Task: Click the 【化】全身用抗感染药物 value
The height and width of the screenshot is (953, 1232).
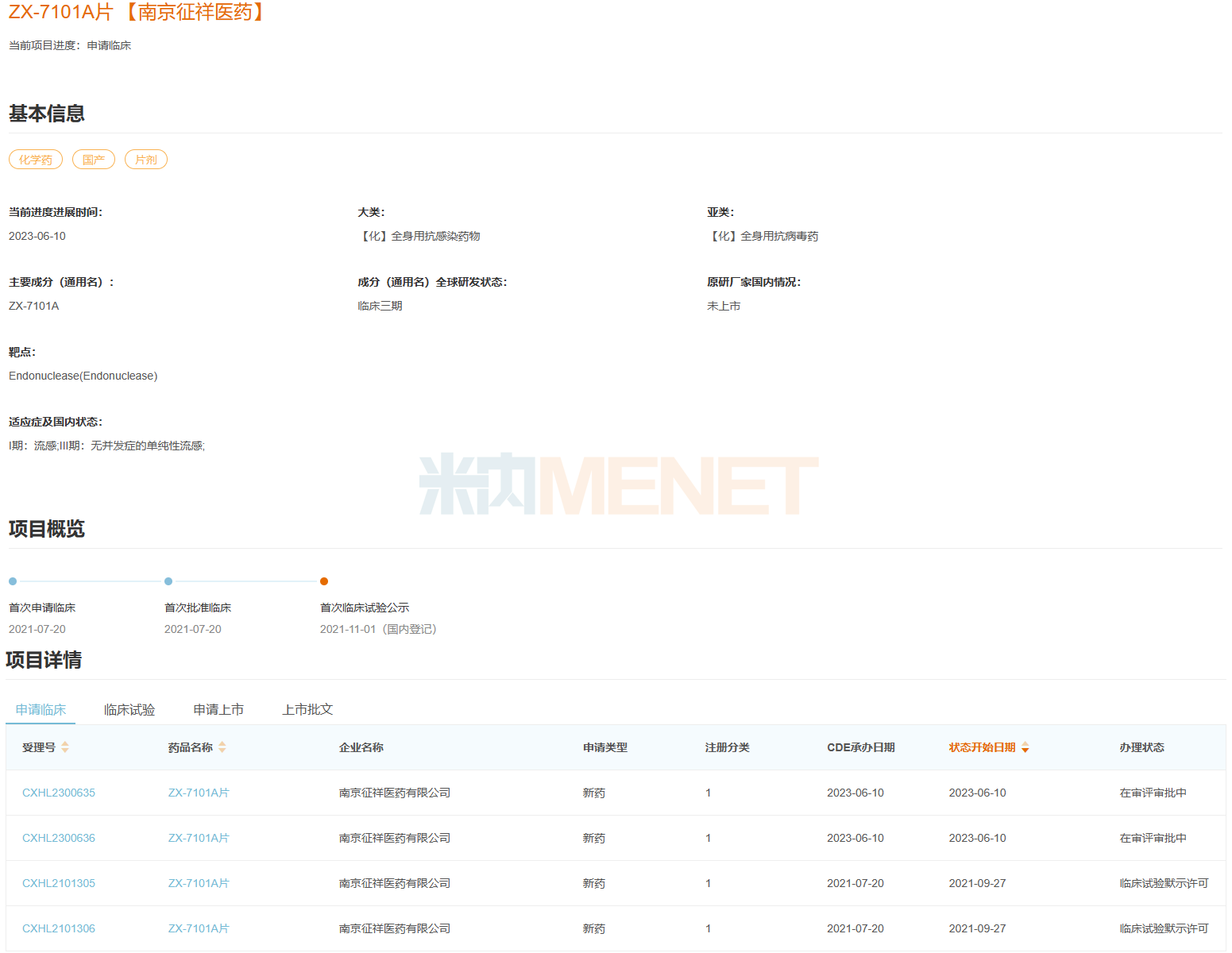Action: click(419, 236)
